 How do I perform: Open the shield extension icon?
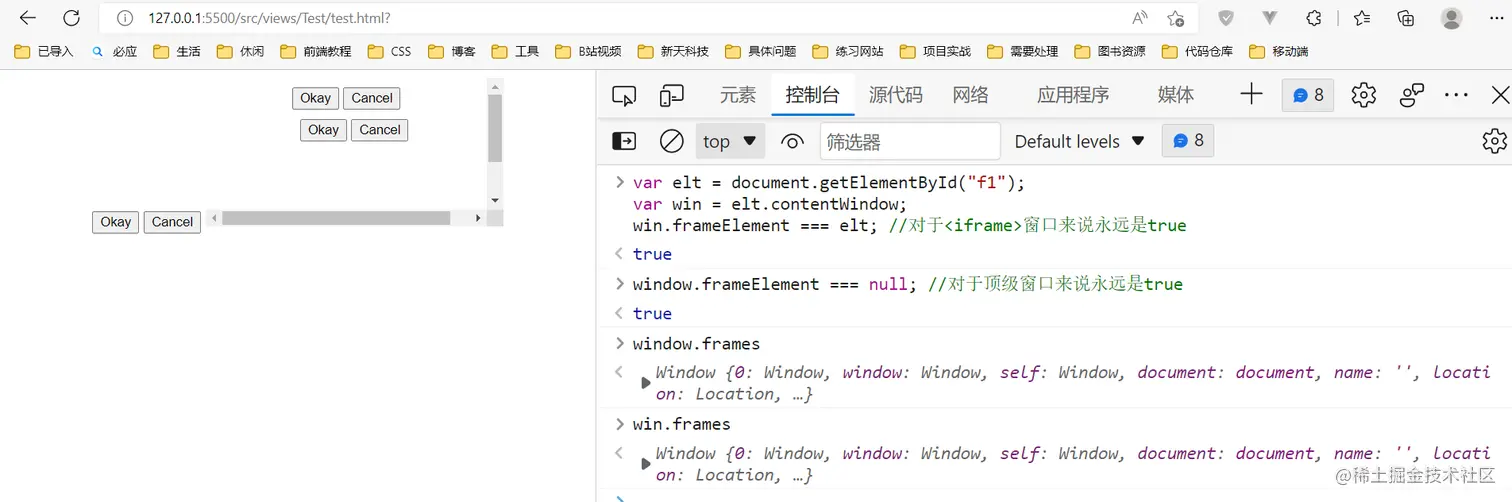click(1225, 18)
